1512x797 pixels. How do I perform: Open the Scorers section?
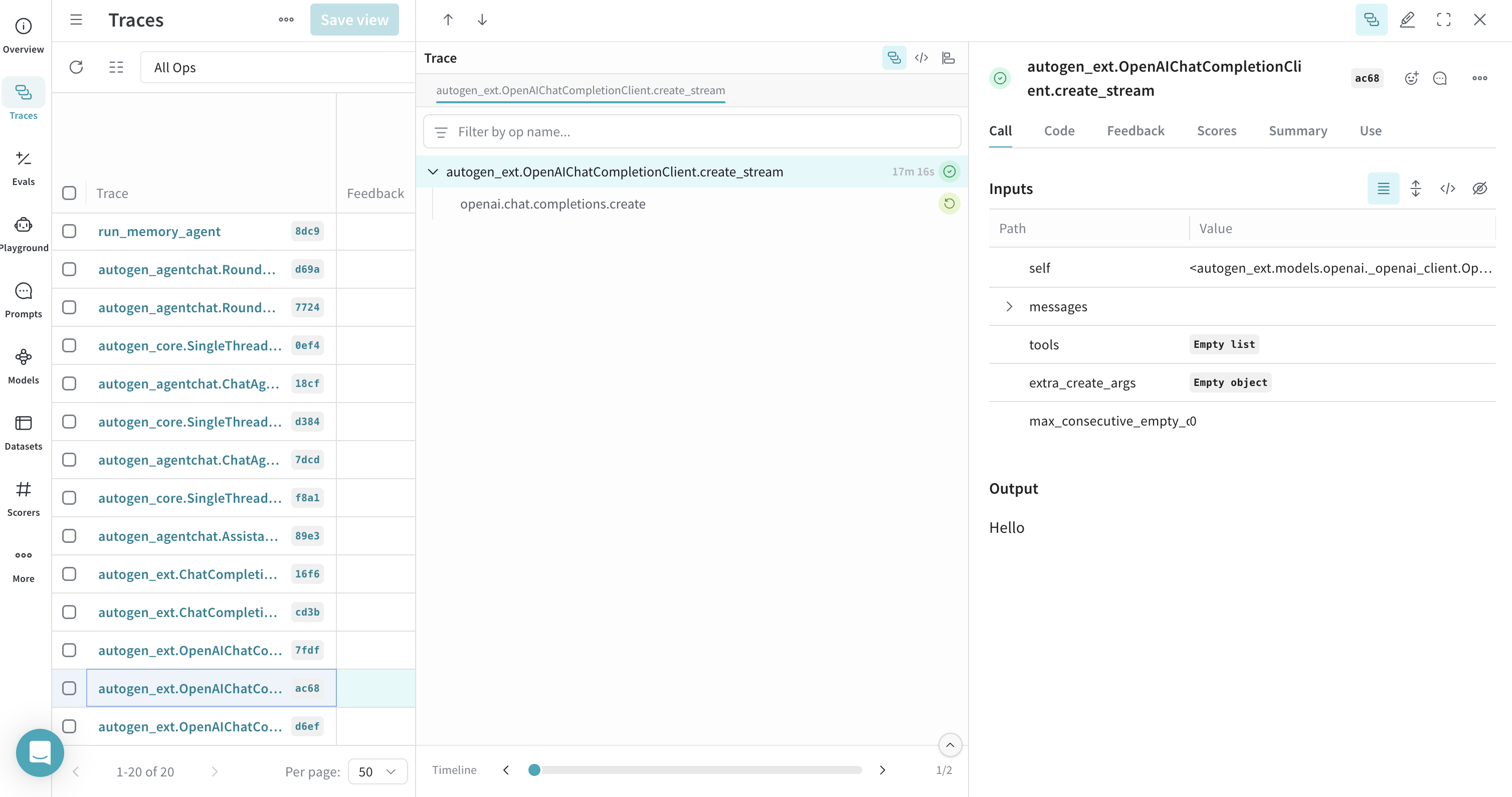pyautogui.click(x=24, y=498)
